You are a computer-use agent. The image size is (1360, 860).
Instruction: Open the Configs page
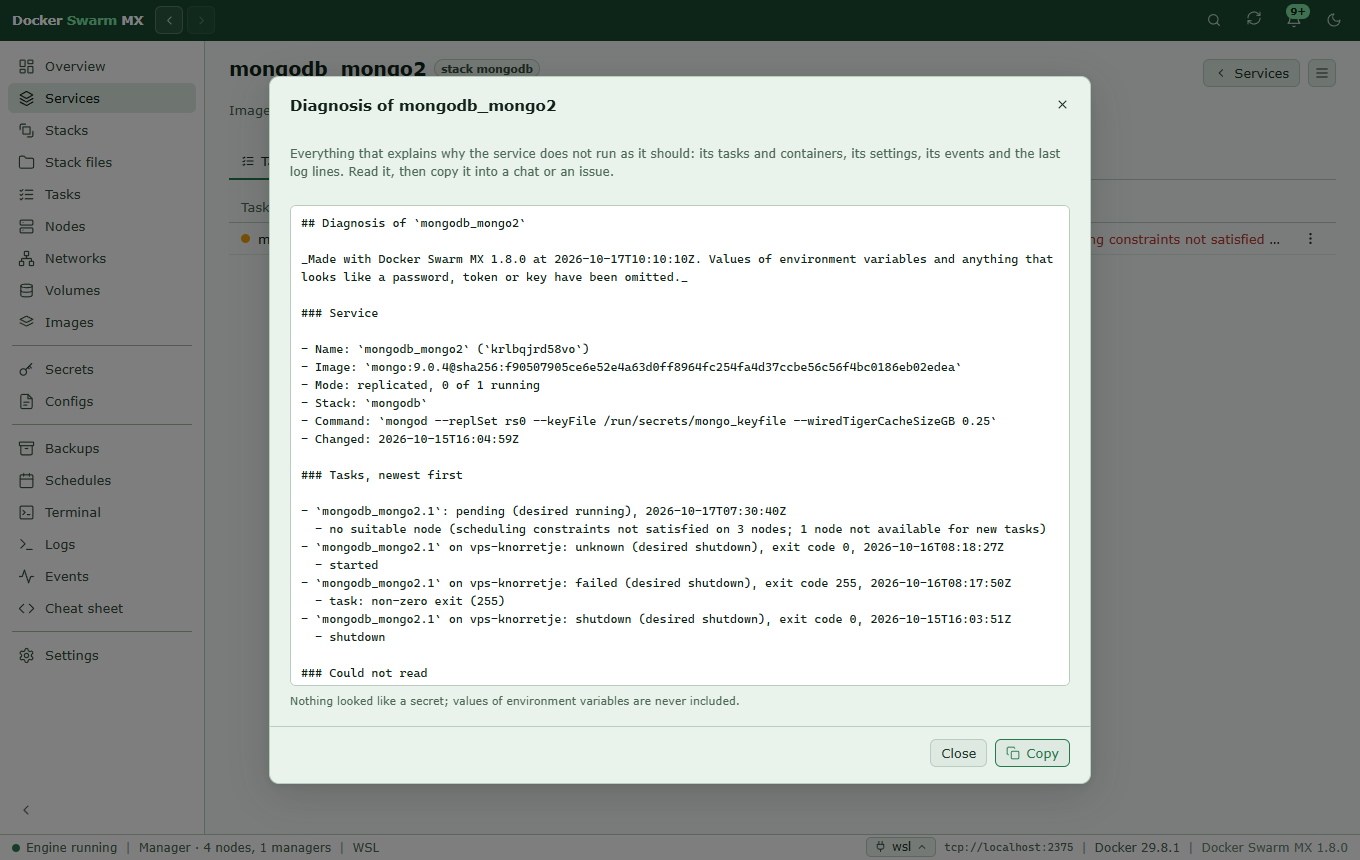coord(102,401)
